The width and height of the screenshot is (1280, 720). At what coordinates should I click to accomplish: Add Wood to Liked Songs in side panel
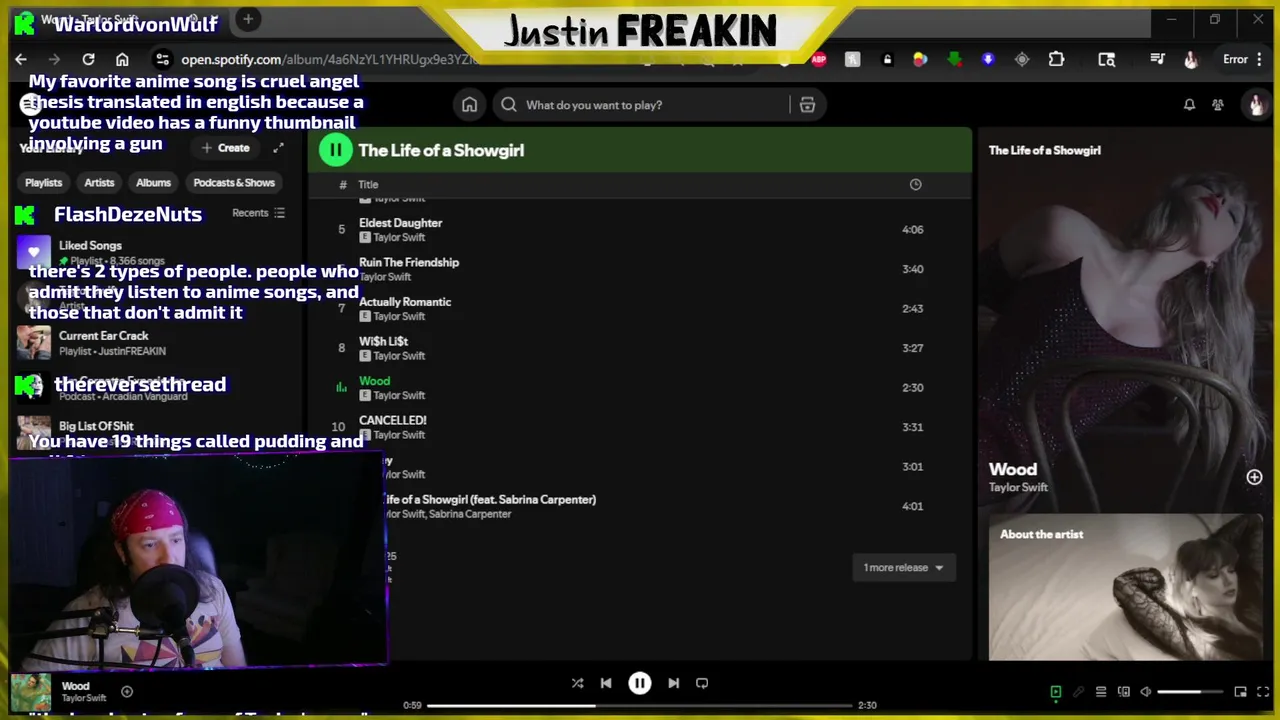1254,478
